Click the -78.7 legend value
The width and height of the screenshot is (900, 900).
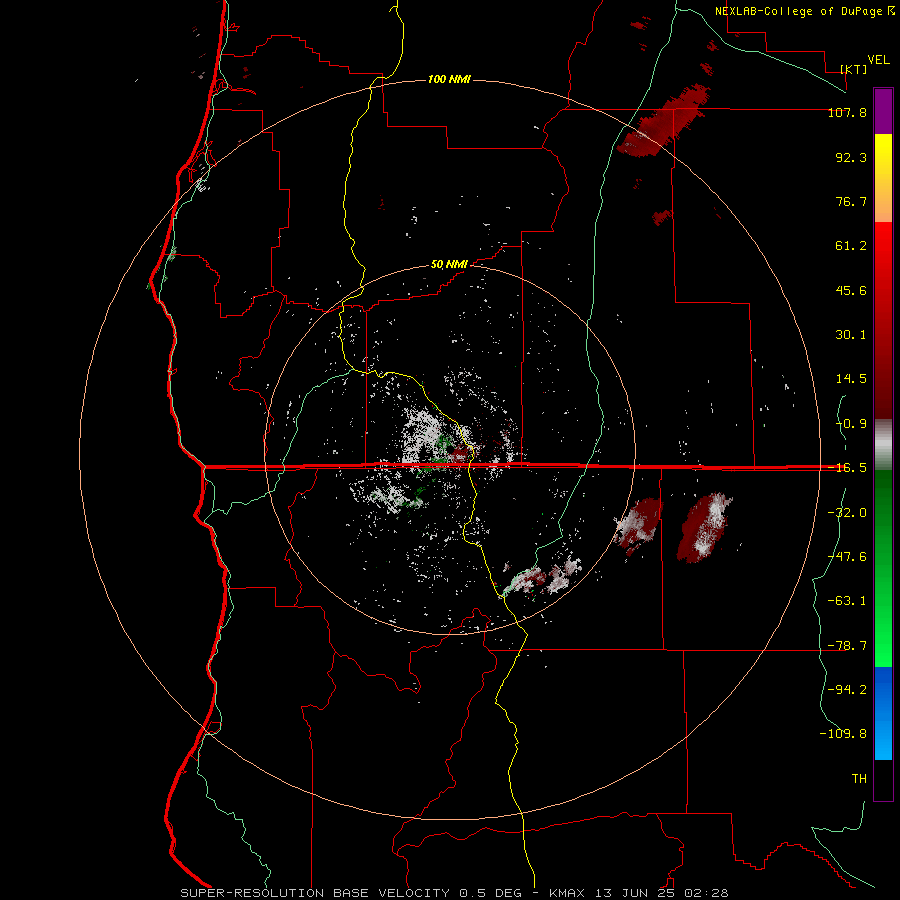(x=847, y=645)
